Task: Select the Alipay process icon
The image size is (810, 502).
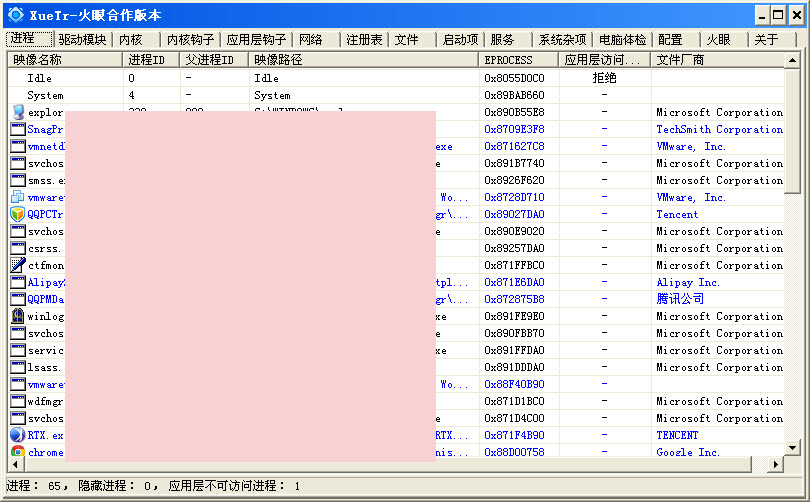Action: [x=18, y=282]
